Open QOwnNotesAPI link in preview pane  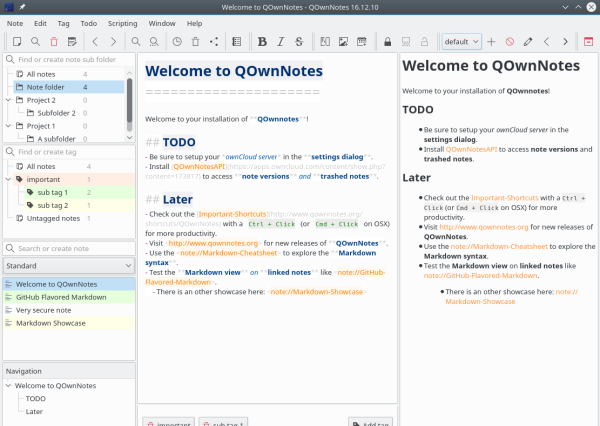tap(471, 149)
